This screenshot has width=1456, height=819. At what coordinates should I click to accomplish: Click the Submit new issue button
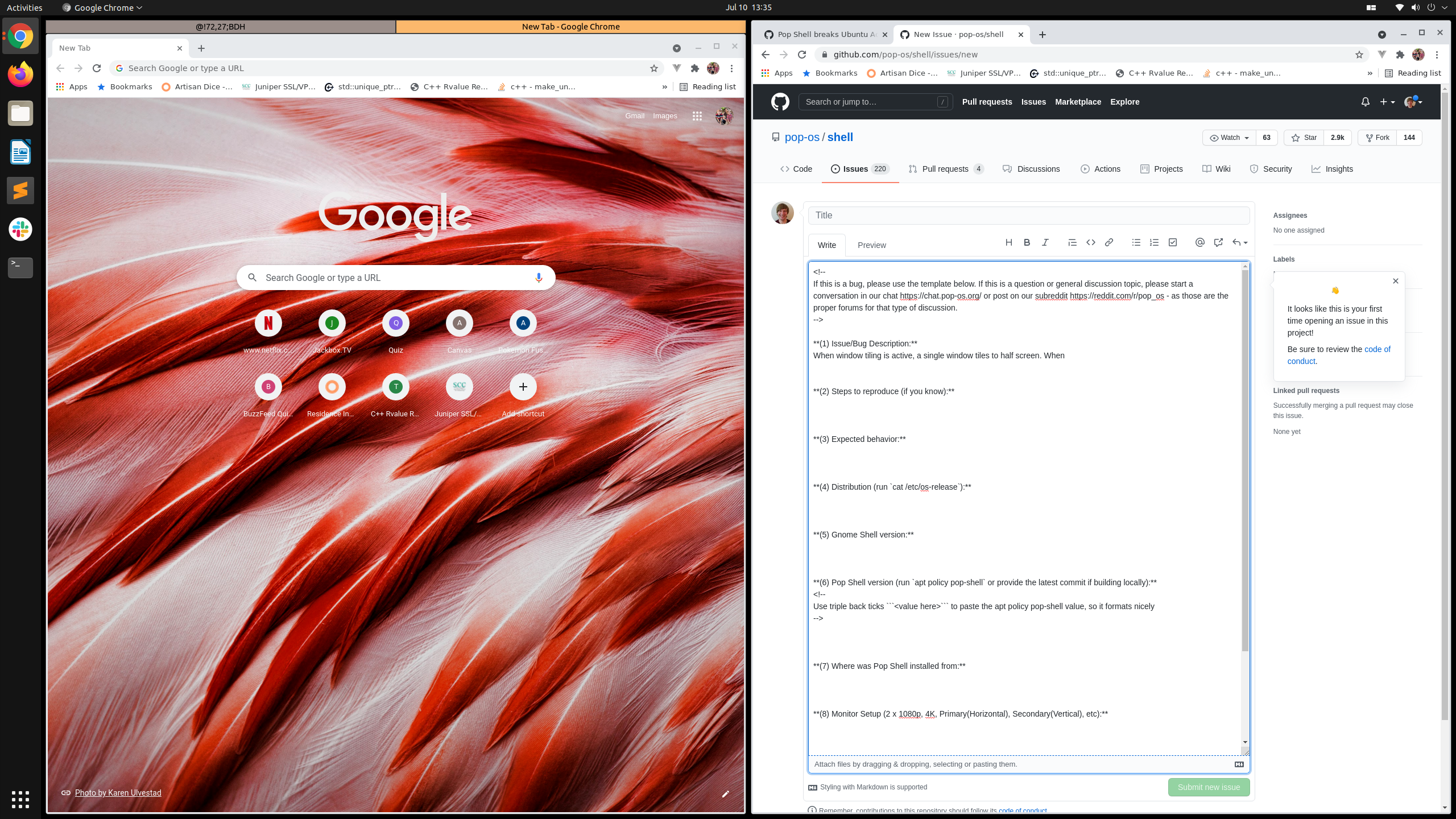(x=1208, y=787)
